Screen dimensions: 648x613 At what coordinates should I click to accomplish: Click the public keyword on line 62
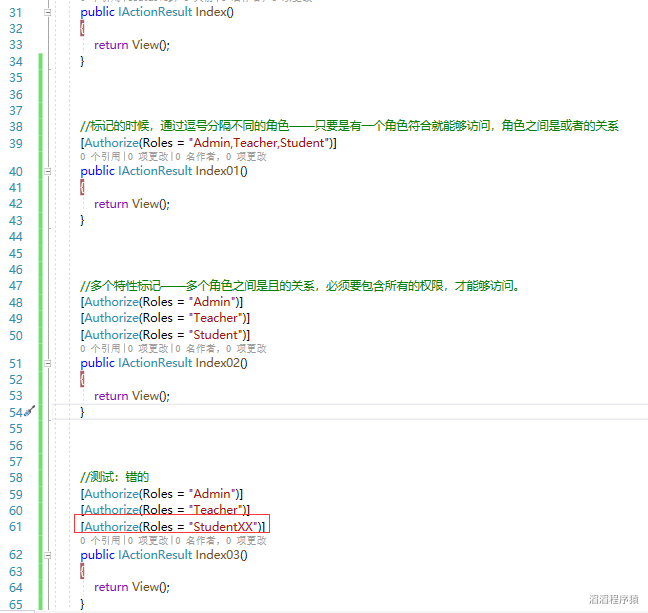[97, 555]
